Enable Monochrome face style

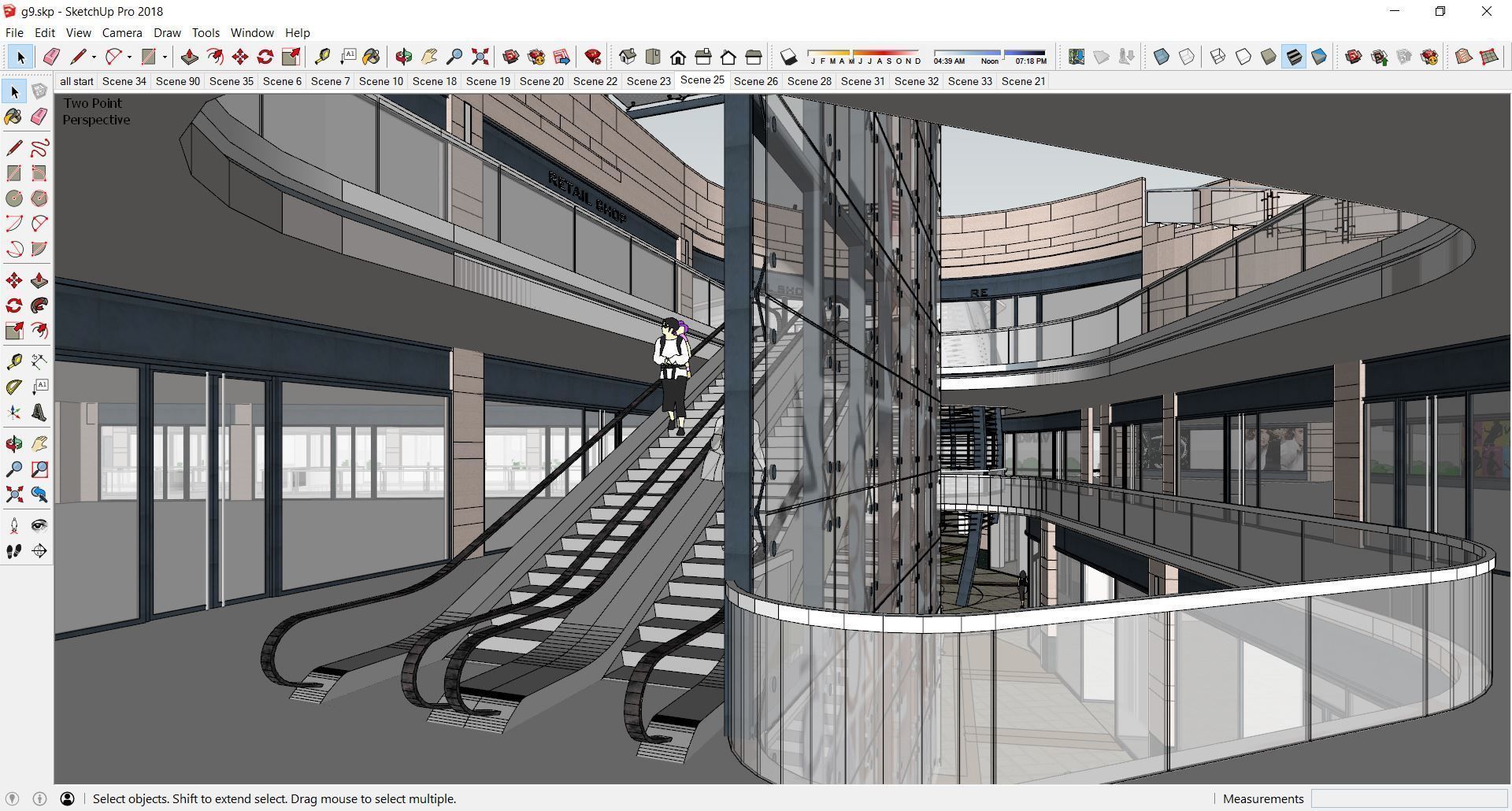[1319, 57]
